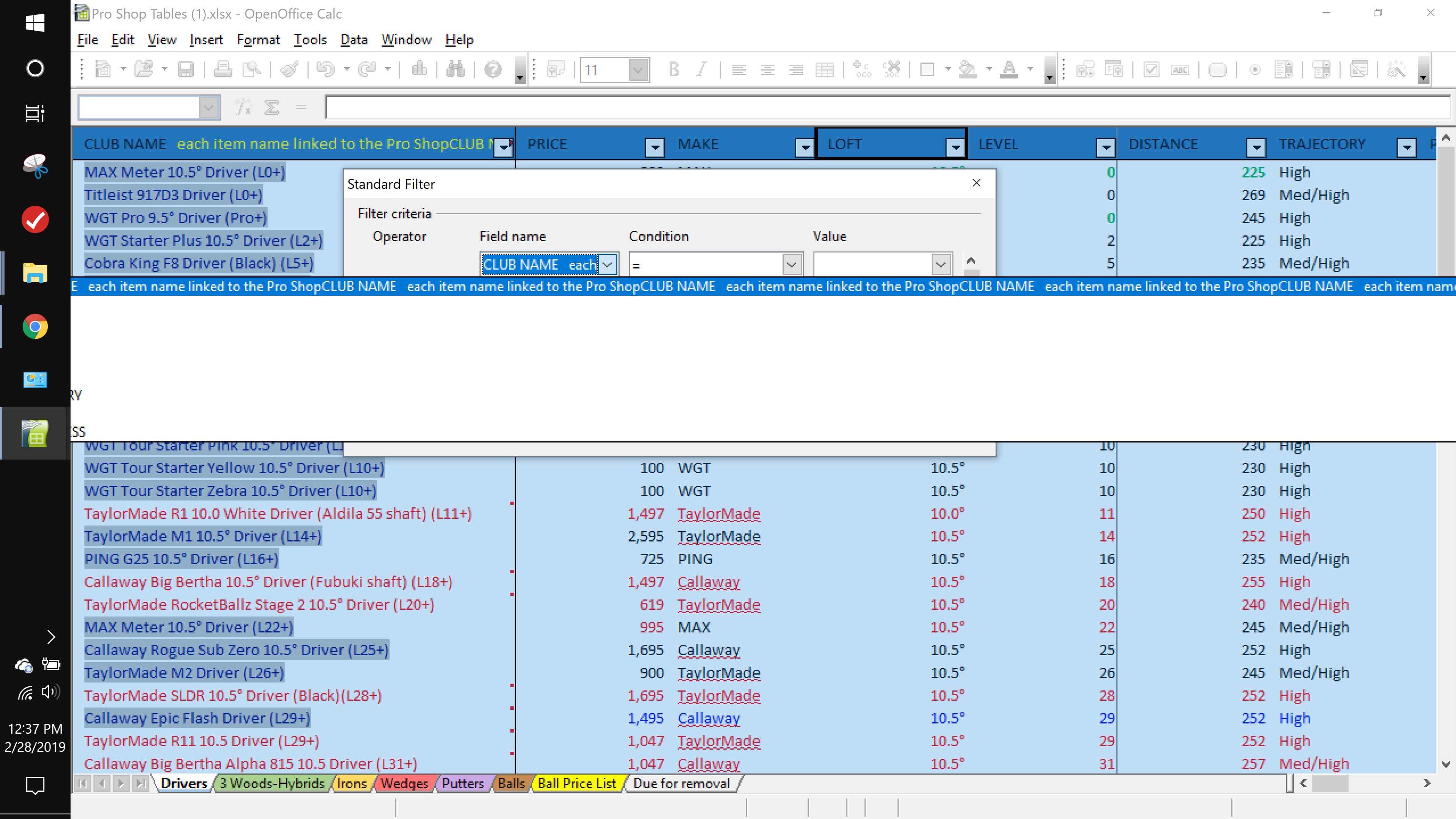This screenshot has height=819, width=1456.
Task: Click last-sheet navigation arrow button
Action: (140, 783)
